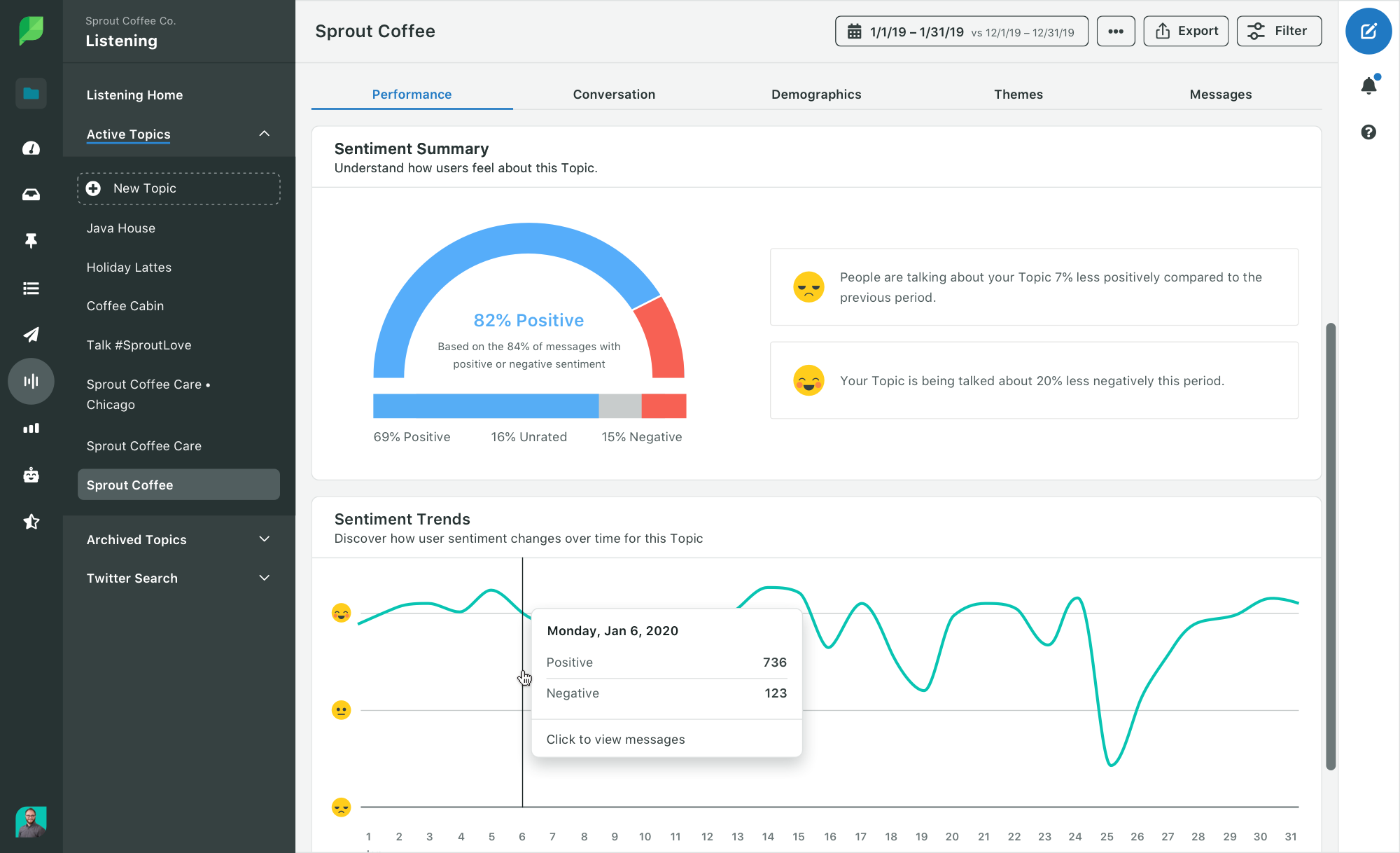Select the bookmarks/pin icon in sidebar
Screen dimensions: 1400x853
pos(30,241)
